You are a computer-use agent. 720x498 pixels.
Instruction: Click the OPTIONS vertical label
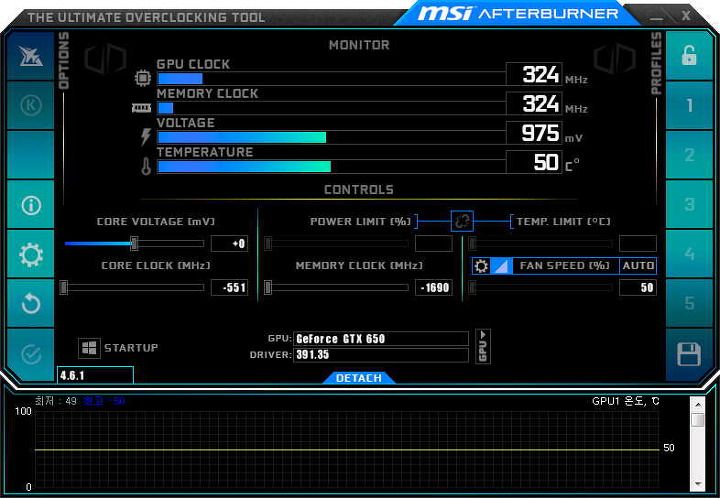coord(63,60)
